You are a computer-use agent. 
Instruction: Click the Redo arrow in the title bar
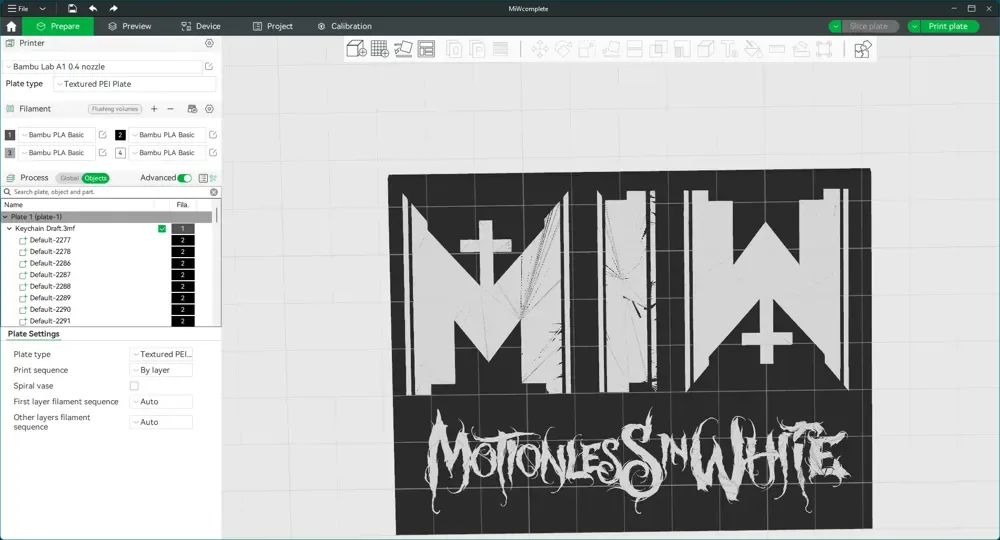tap(114, 8)
